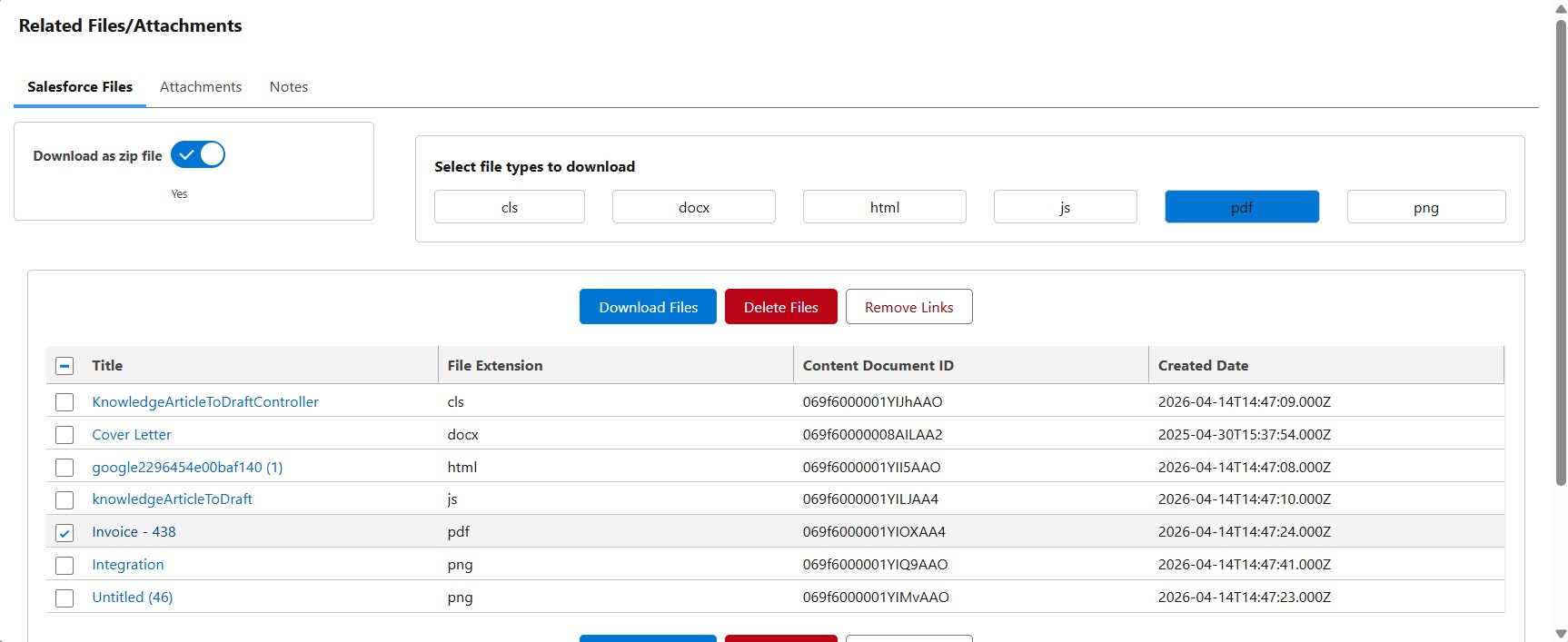
Task: Click the page scrollbar up arrow
Action: (x=1561, y=7)
